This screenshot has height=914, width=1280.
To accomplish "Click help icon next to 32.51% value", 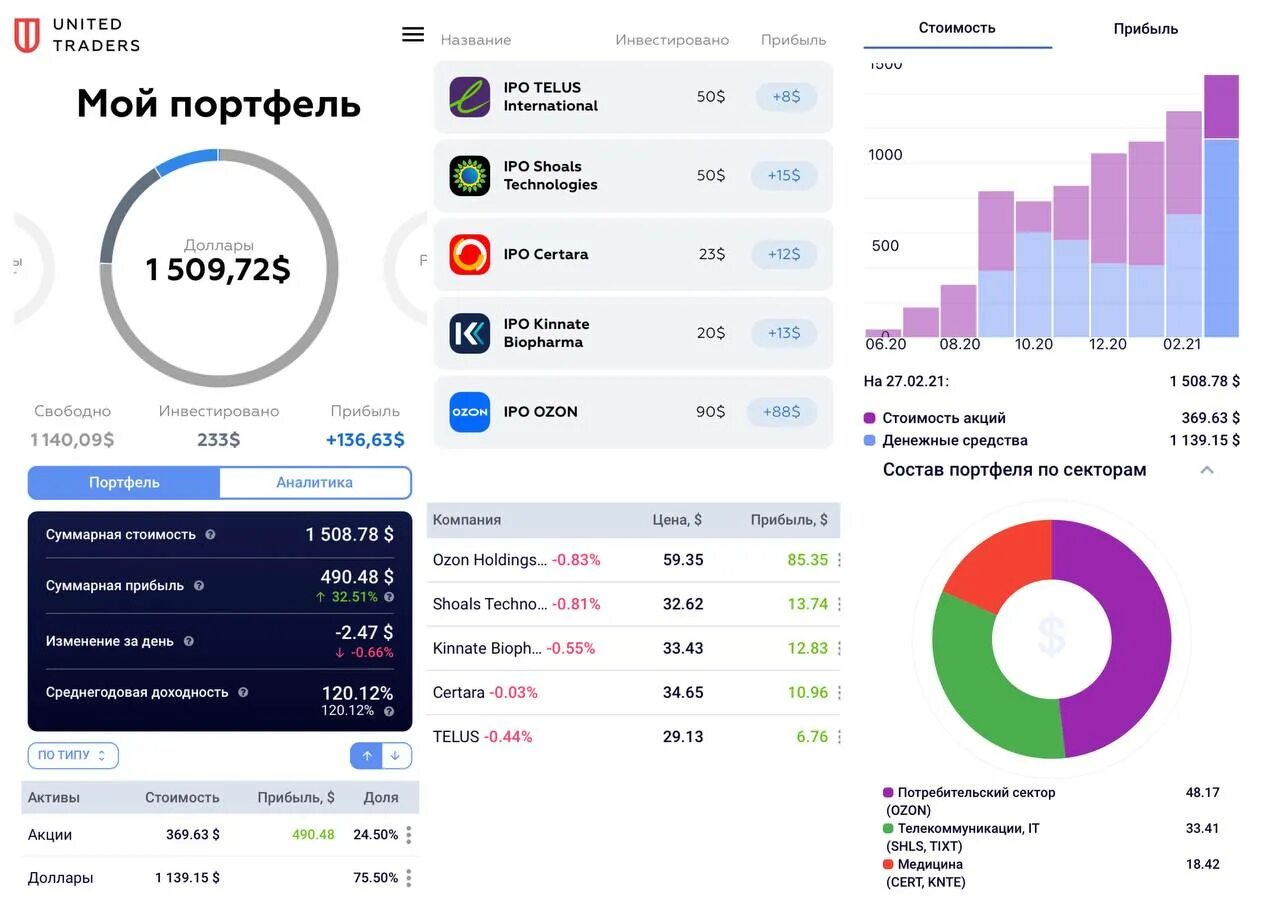I will pyautogui.click(x=389, y=597).
